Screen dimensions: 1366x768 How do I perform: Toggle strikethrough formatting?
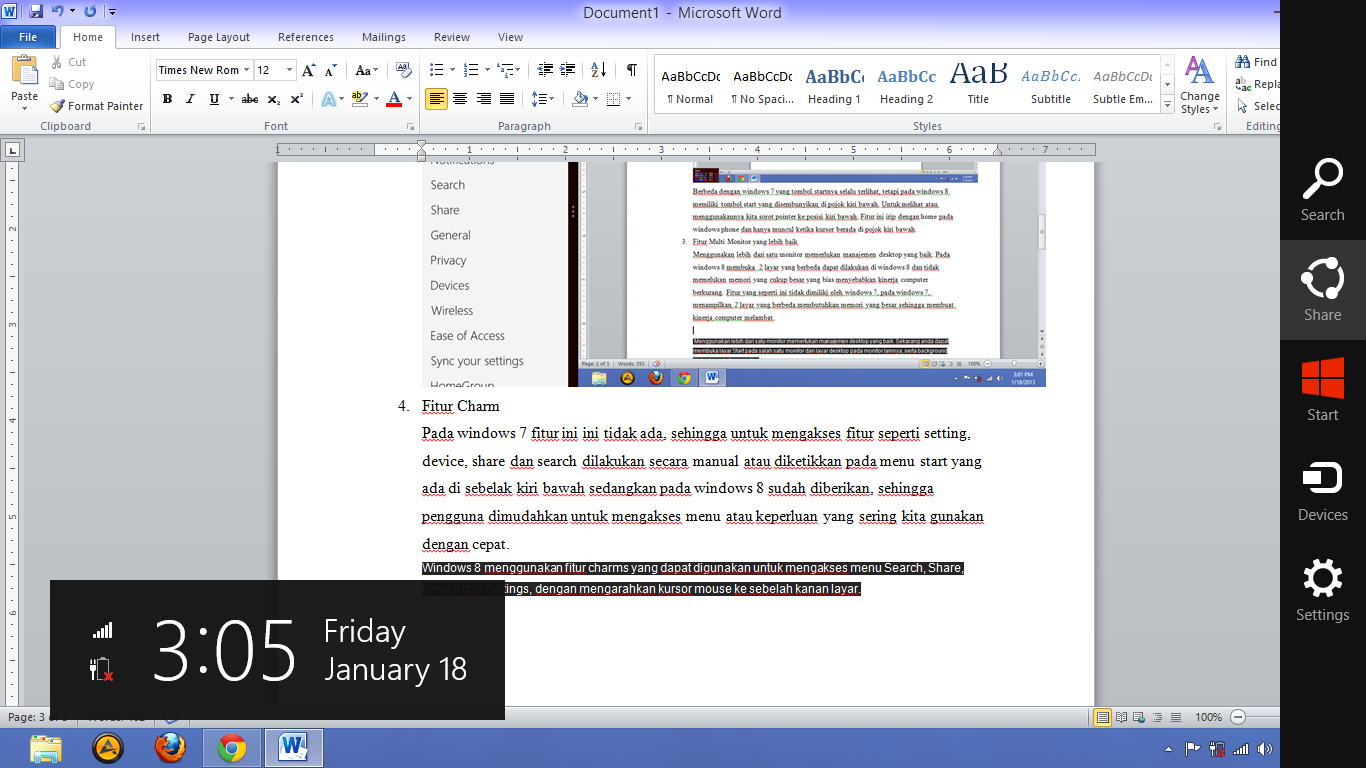click(x=250, y=99)
